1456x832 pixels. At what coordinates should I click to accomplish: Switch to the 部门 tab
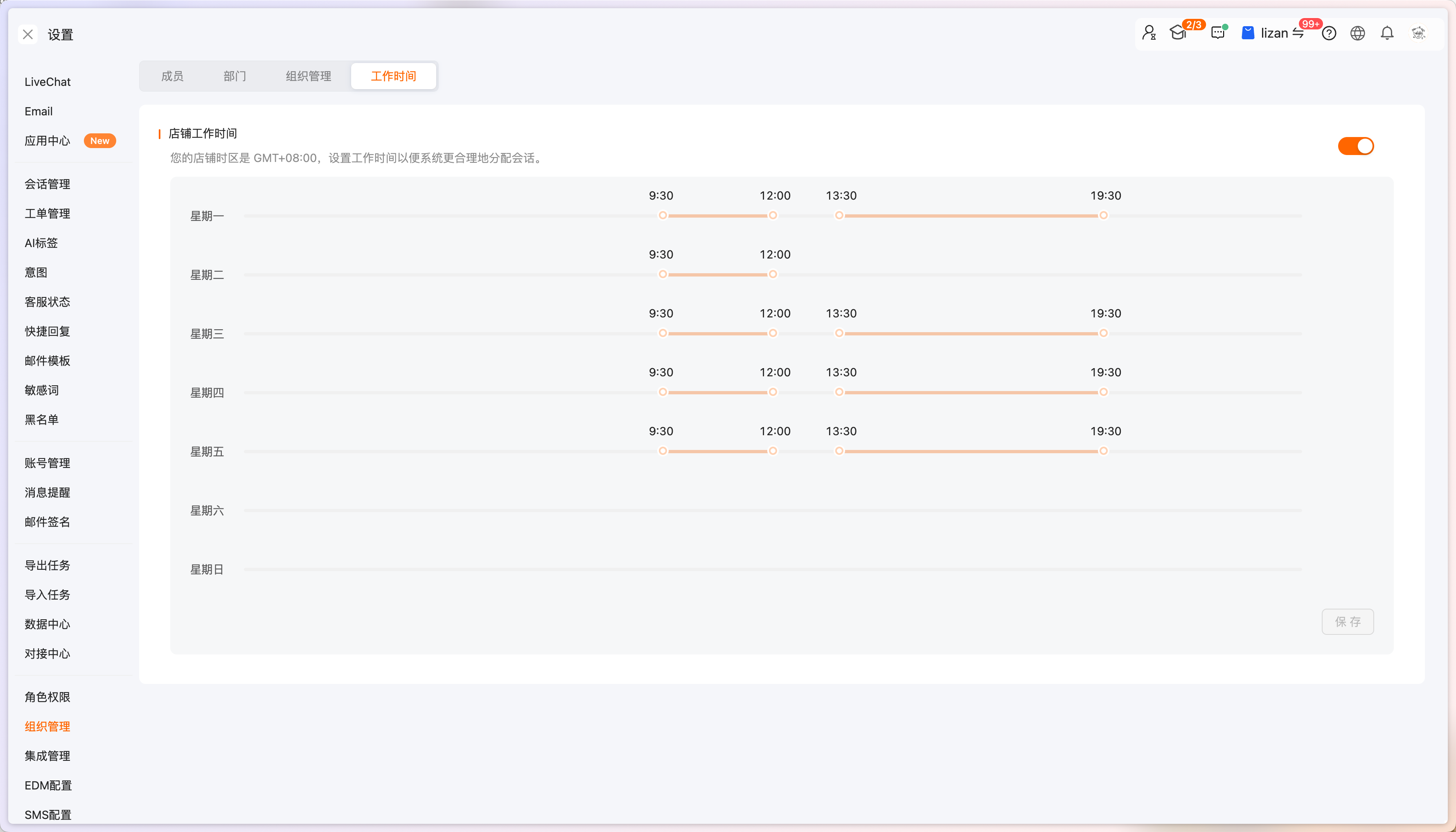(x=234, y=76)
